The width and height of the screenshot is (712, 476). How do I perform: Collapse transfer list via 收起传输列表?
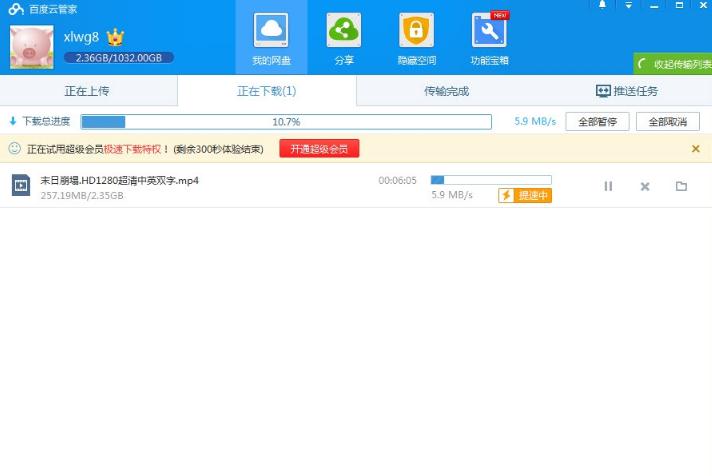(673, 64)
